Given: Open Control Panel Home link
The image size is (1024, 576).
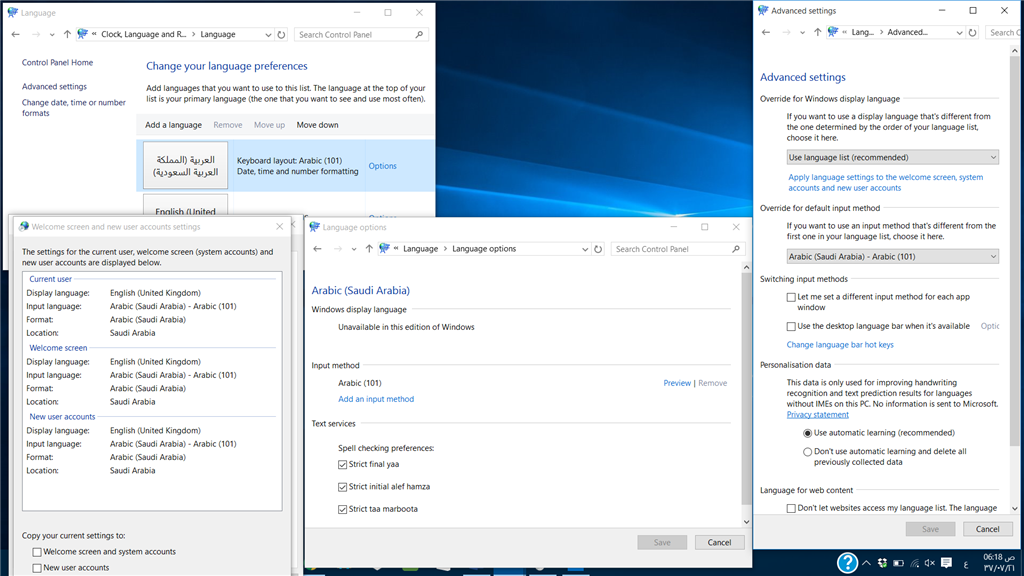Looking at the screenshot, I should tap(57, 63).
